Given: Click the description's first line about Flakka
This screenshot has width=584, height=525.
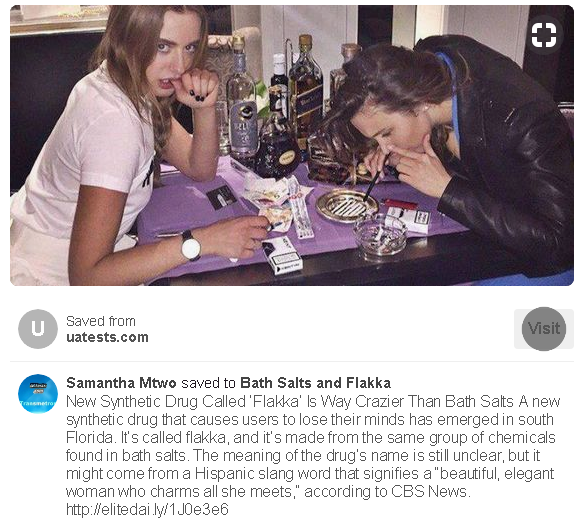Looking at the screenshot, I should 313,401.
